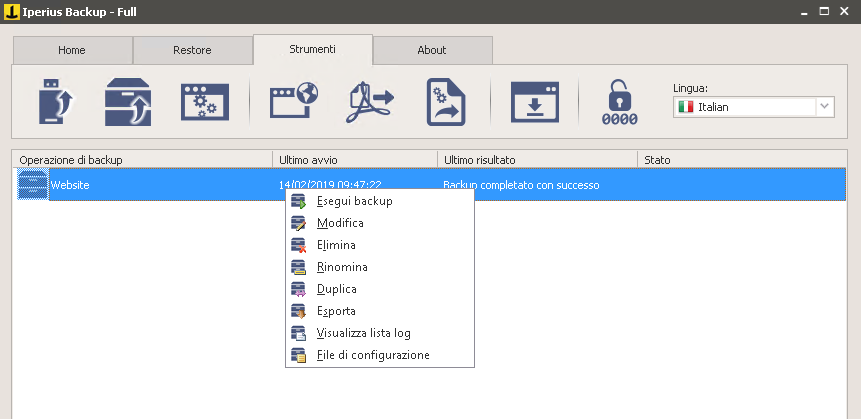Click the web console globe icon
Image resolution: width=861 pixels, height=419 pixels.
[x=294, y=101]
